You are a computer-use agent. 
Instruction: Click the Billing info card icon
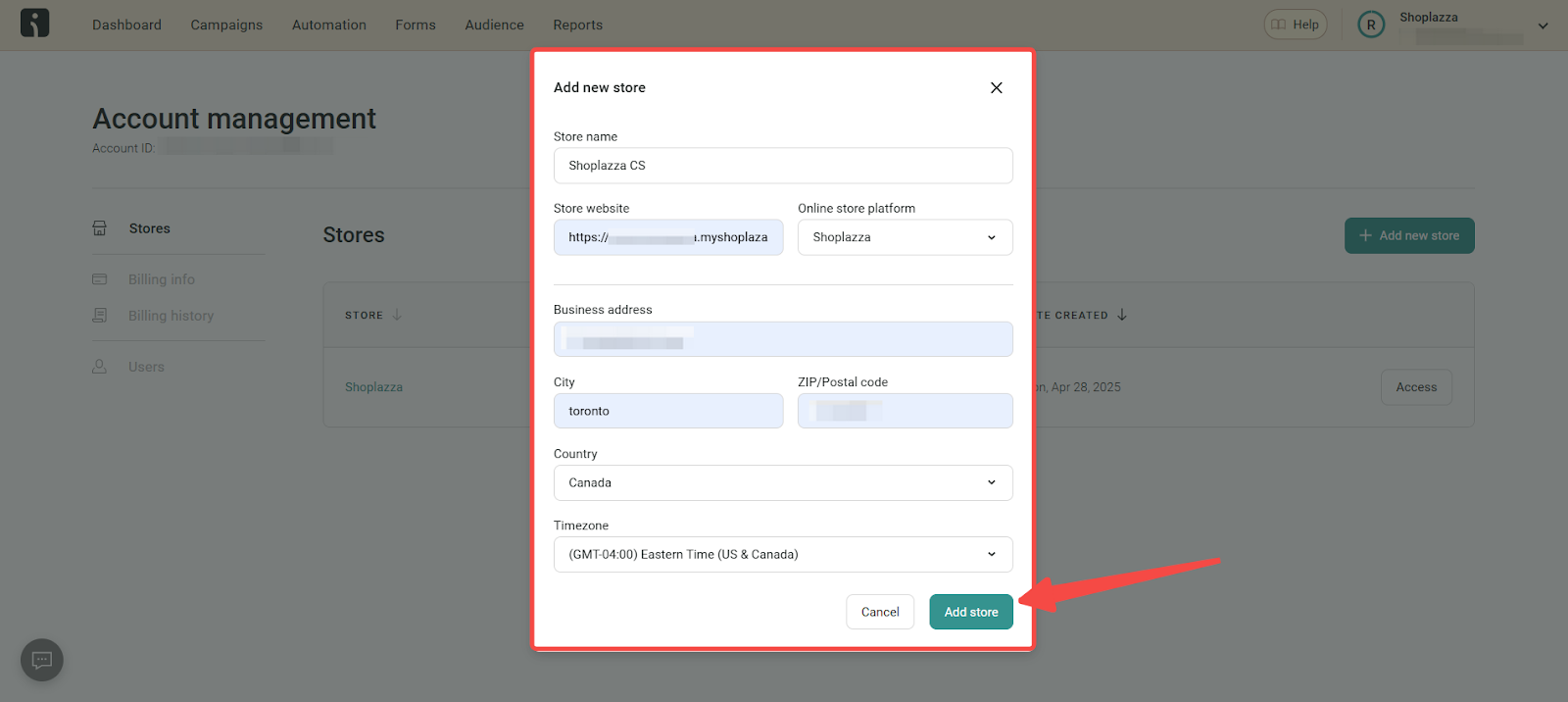tap(100, 279)
